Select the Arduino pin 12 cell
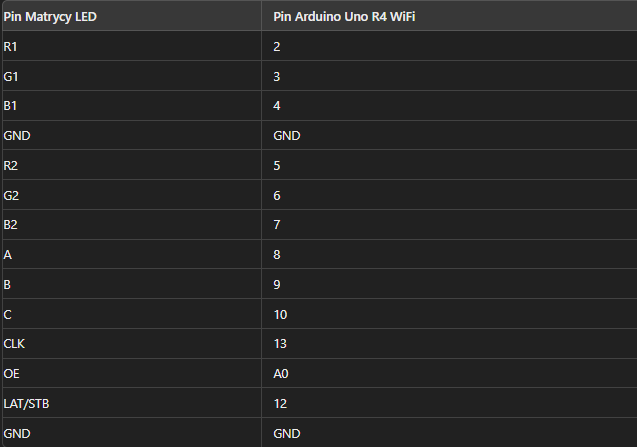 tap(280, 404)
